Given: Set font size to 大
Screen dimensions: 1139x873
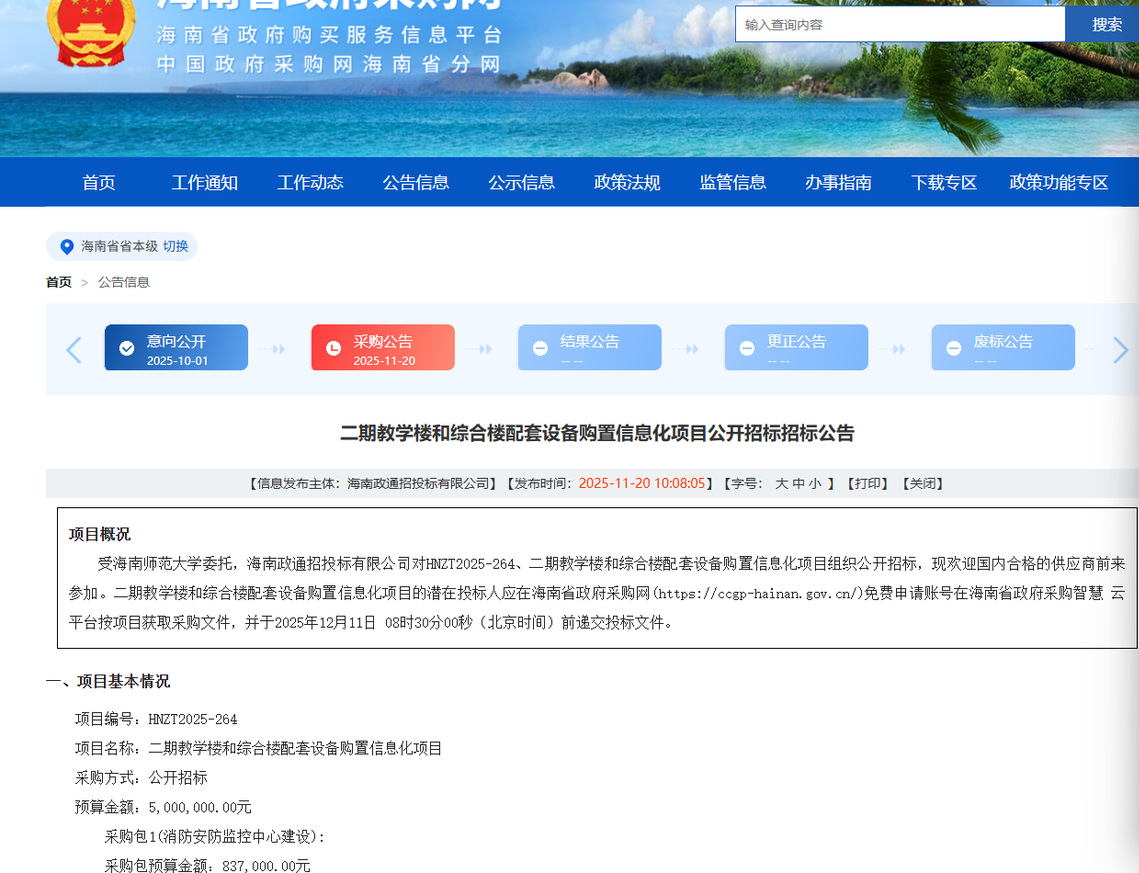Looking at the screenshot, I should click(x=782, y=484).
